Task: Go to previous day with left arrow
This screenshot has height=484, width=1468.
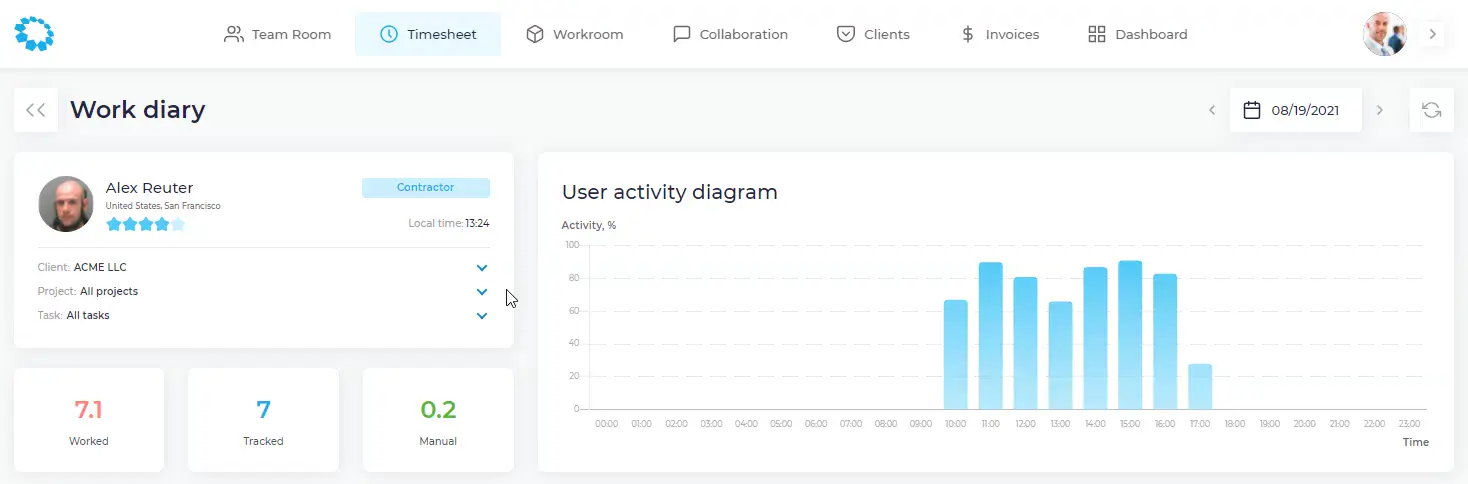Action: 1212,110
